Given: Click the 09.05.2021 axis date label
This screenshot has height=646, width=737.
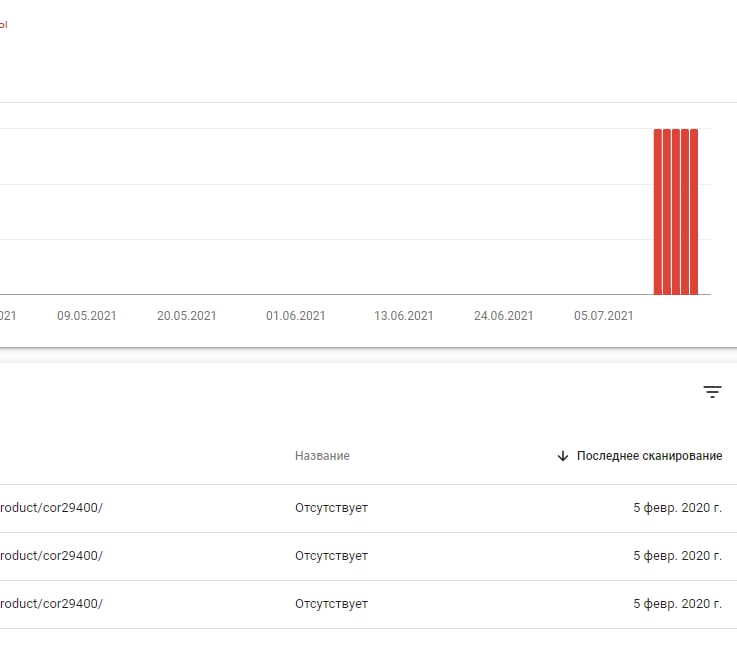Looking at the screenshot, I should click(86, 315).
